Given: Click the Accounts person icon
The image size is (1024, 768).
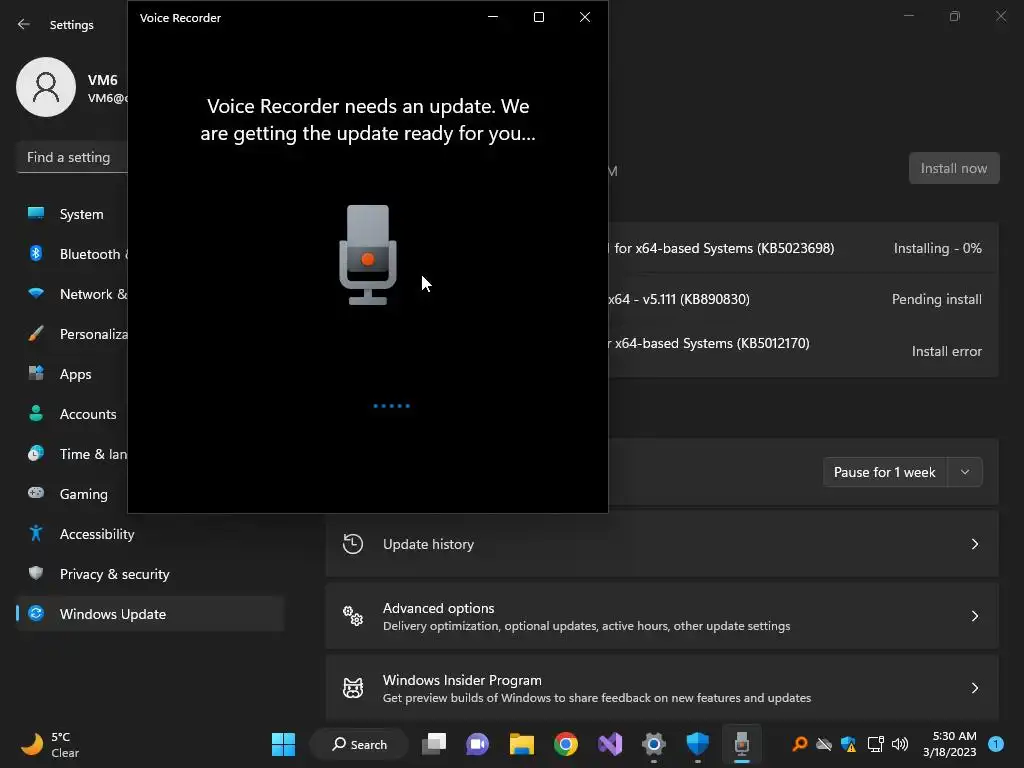Looking at the screenshot, I should 36,413.
